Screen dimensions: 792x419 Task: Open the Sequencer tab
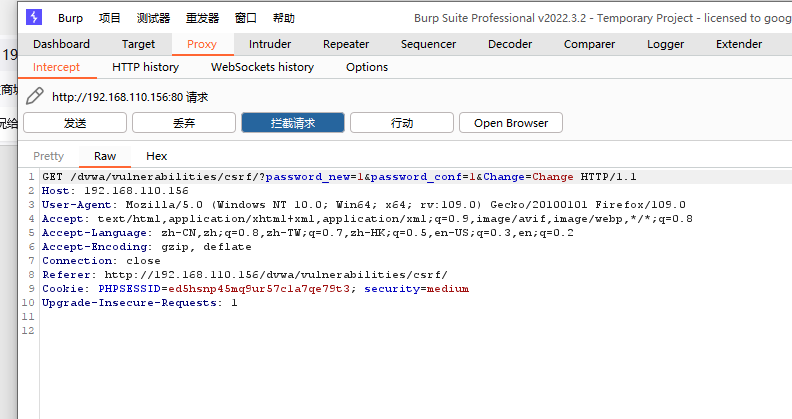[428, 44]
